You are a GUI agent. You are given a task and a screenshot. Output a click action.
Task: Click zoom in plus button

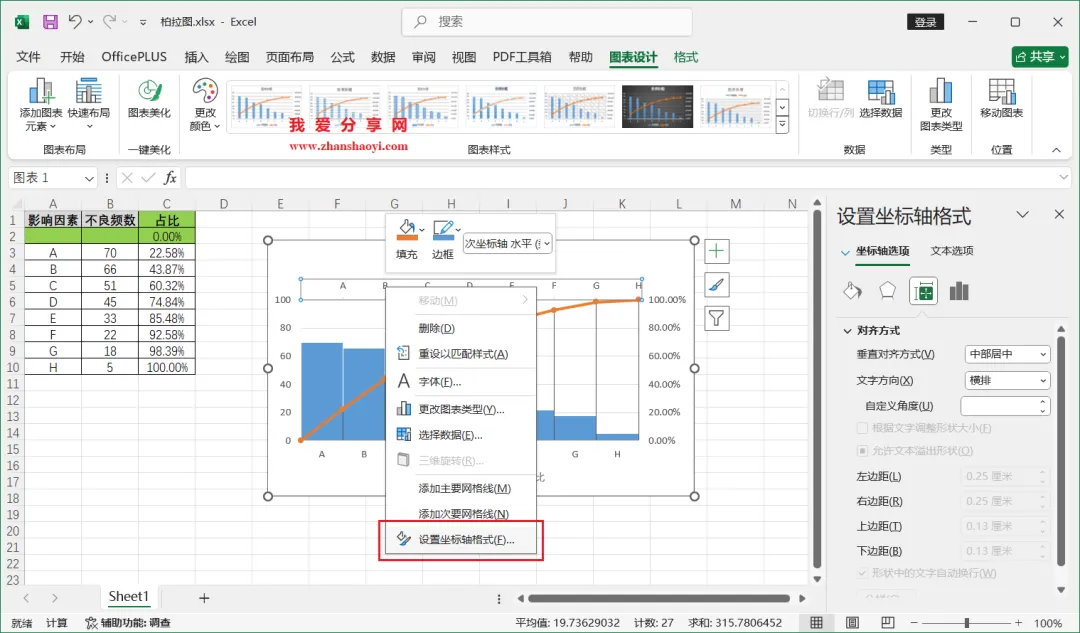1018,623
